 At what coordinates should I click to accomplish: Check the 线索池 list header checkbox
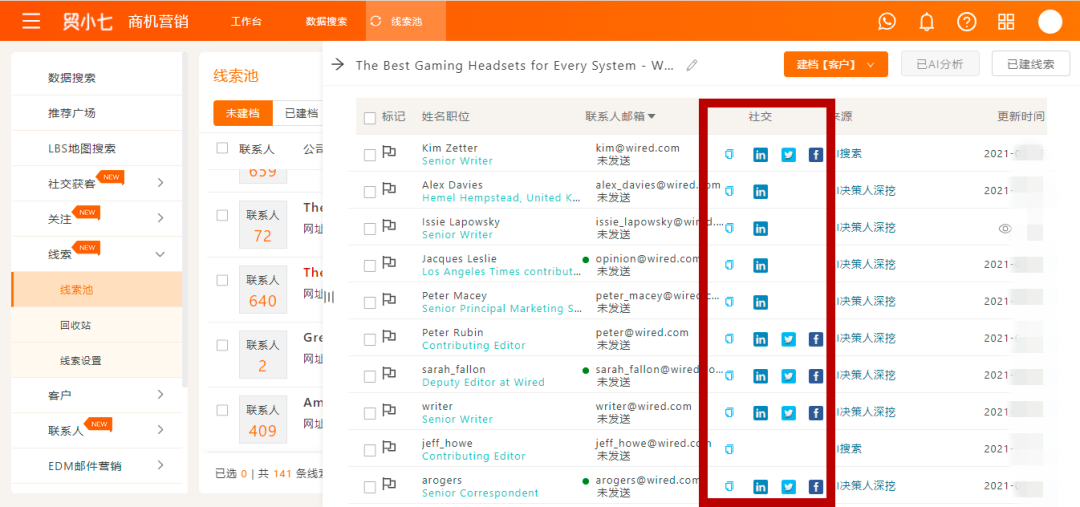[222, 148]
